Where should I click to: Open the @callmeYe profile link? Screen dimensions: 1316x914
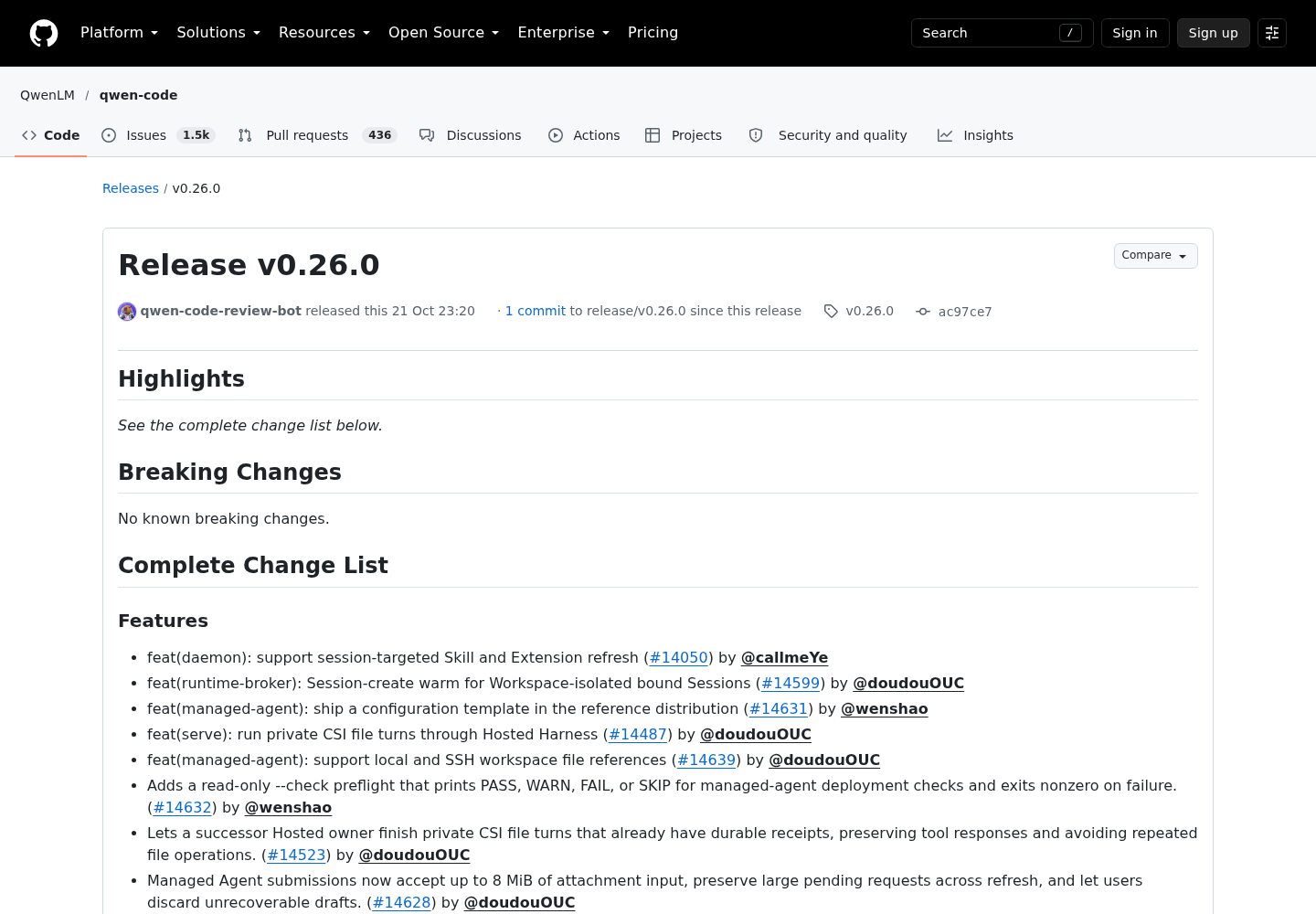coord(785,658)
